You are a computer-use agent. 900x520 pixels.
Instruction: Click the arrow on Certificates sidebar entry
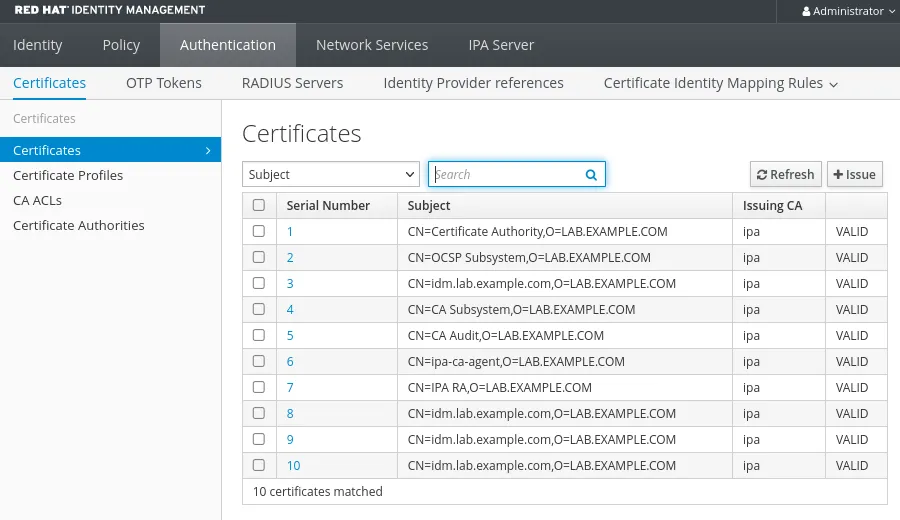[208, 150]
